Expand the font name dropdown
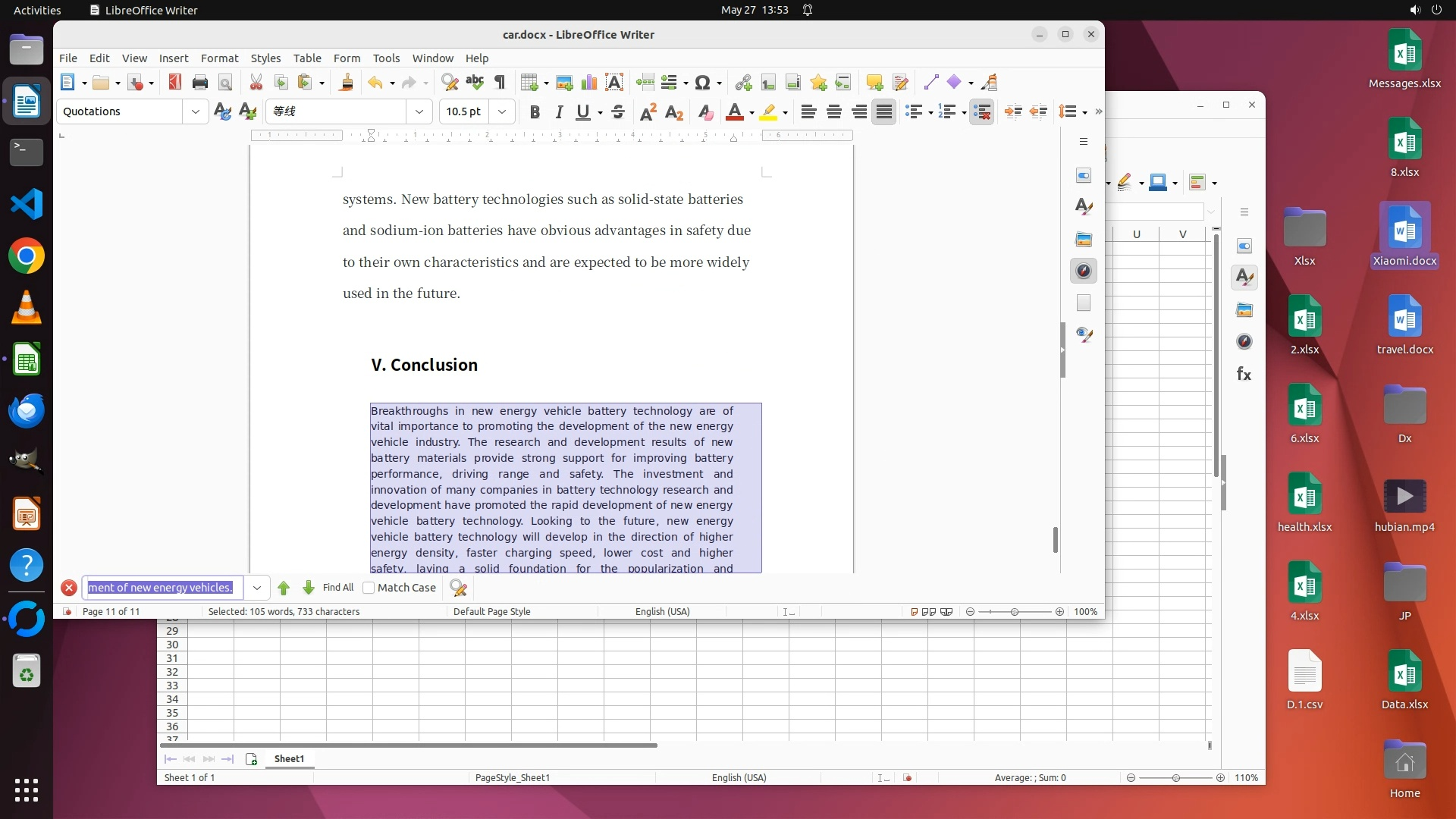 [x=419, y=112]
